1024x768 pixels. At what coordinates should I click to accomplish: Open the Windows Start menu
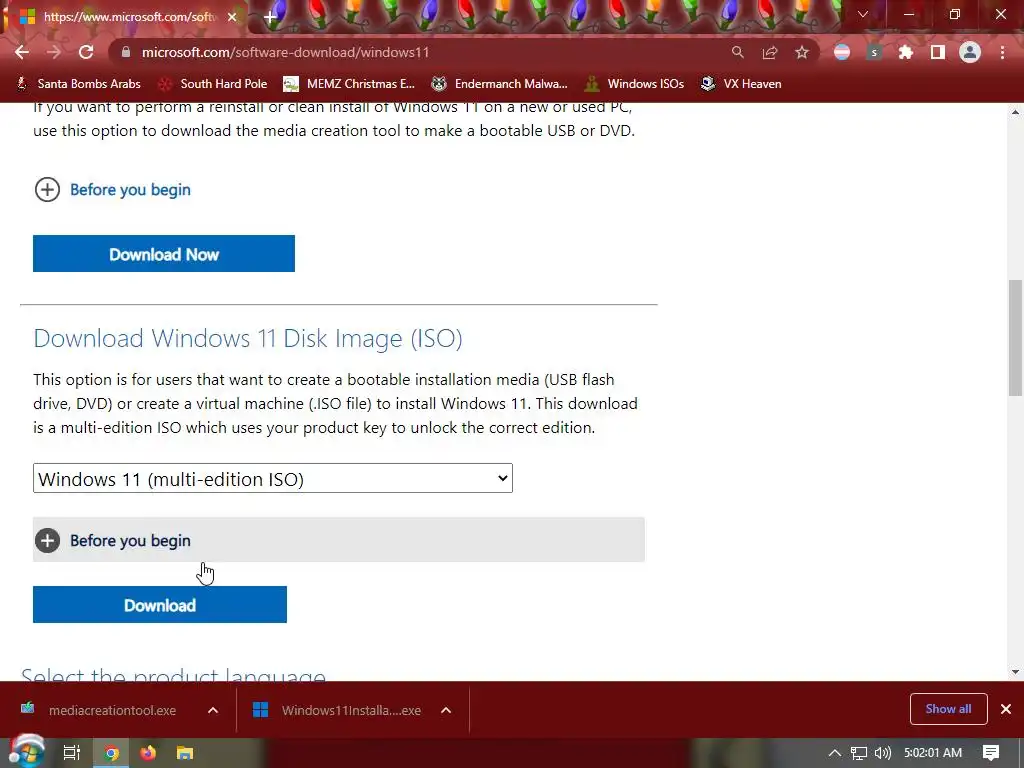pyautogui.click(x=27, y=752)
